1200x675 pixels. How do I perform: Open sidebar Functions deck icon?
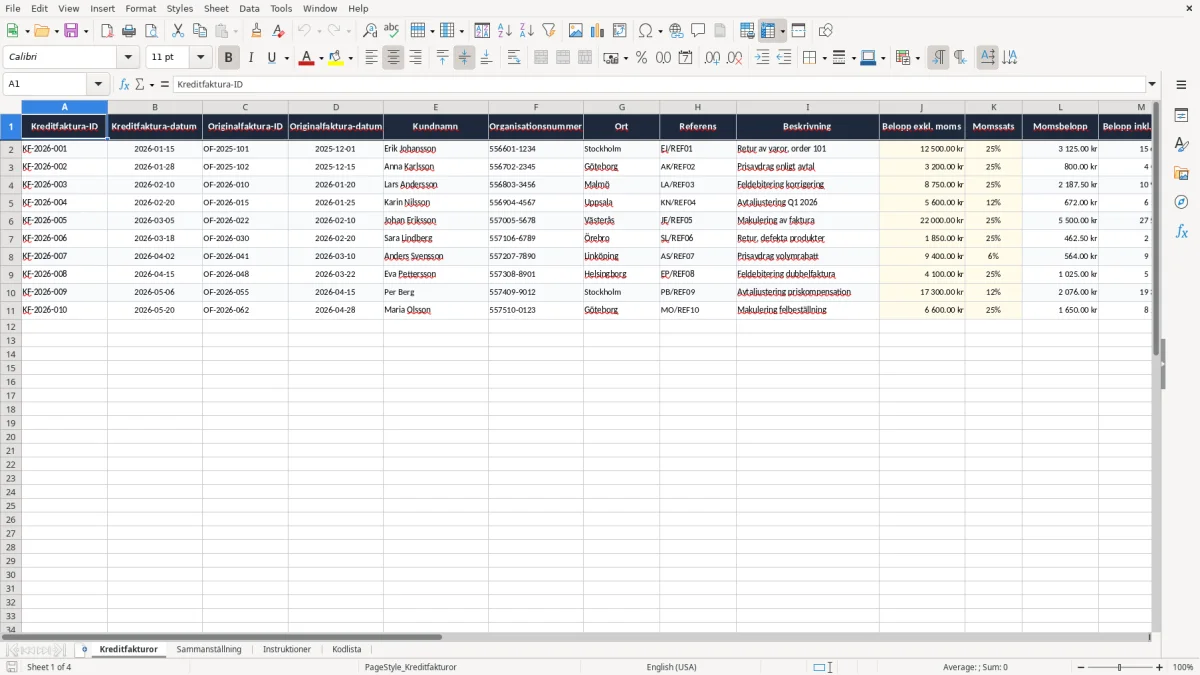point(1181,231)
